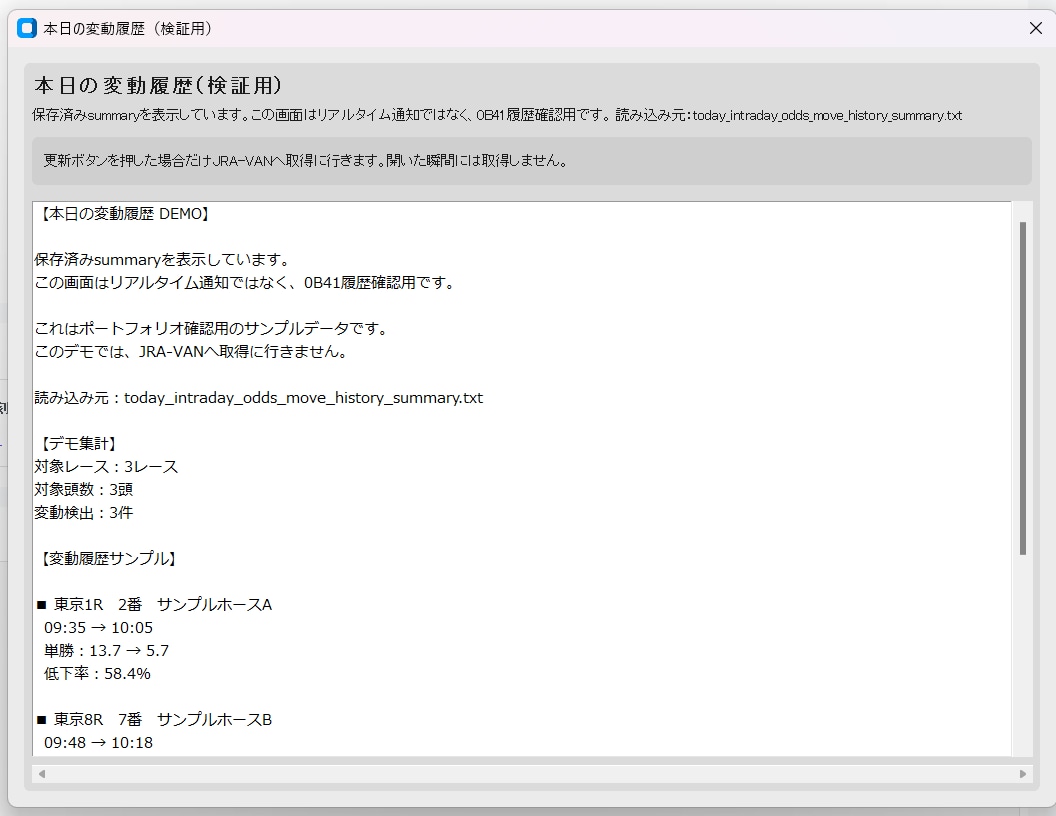The height and width of the screenshot is (816, 1056).
Task: Click the line これはポートフォリオ確認用のサンプルデータです。
Action: 212,329
